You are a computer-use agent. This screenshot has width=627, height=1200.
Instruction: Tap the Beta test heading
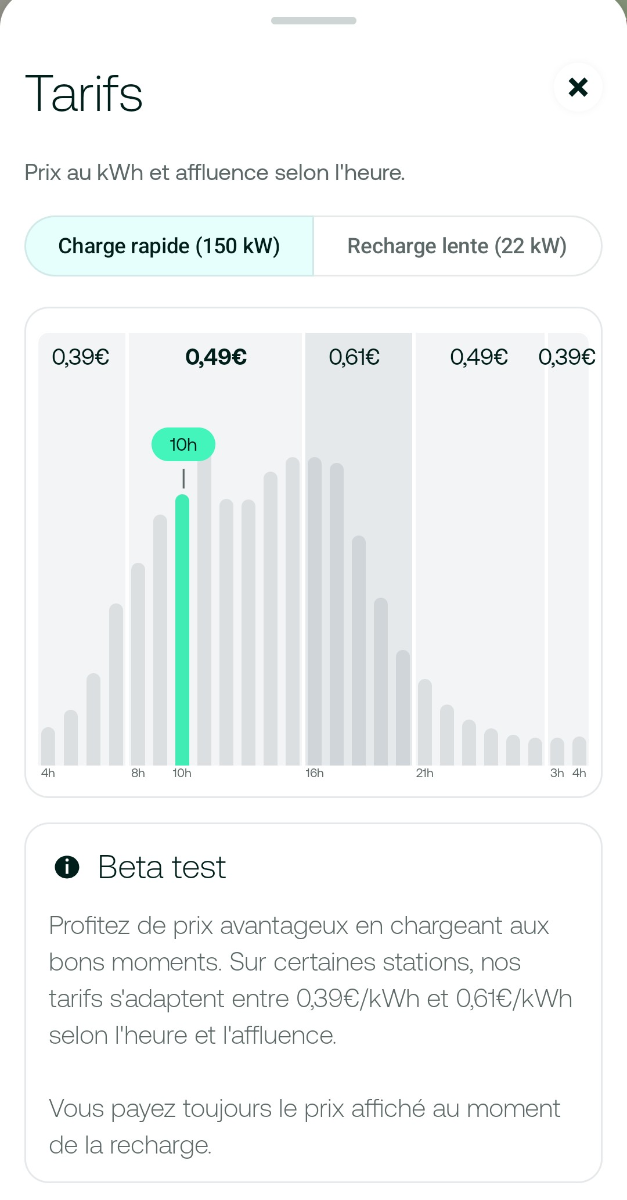(x=162, y=867)
